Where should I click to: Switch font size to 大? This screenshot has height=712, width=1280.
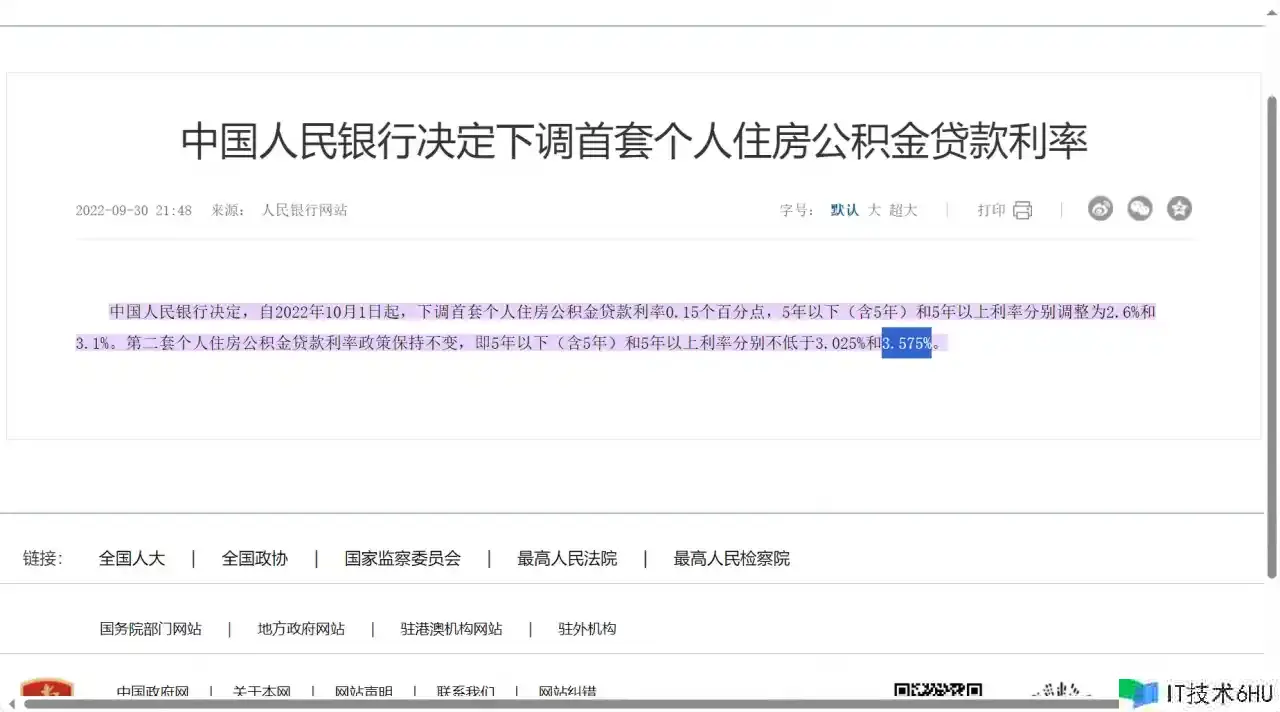874,210
